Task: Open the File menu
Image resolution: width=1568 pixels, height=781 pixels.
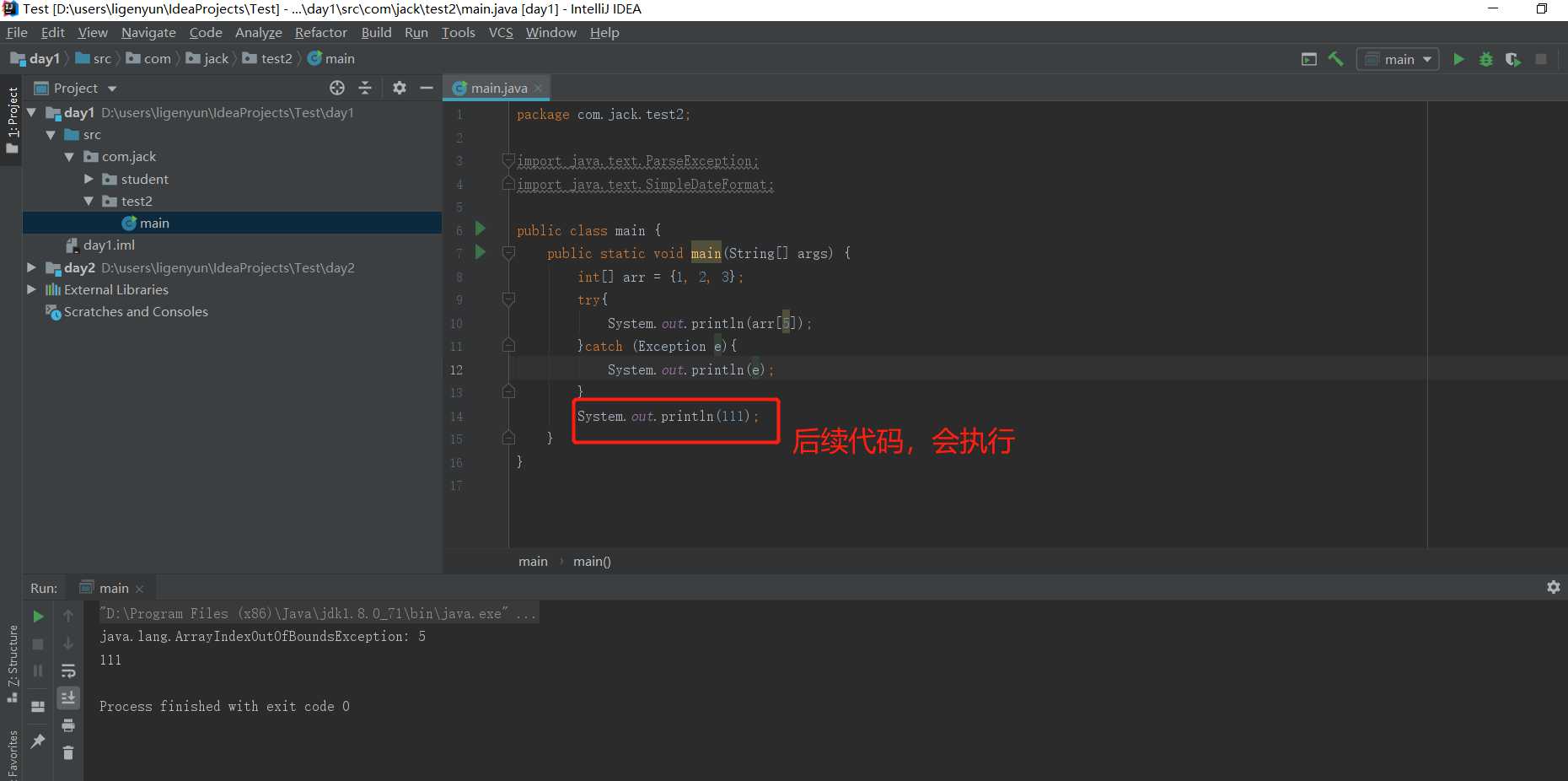Action: [17, 32]
